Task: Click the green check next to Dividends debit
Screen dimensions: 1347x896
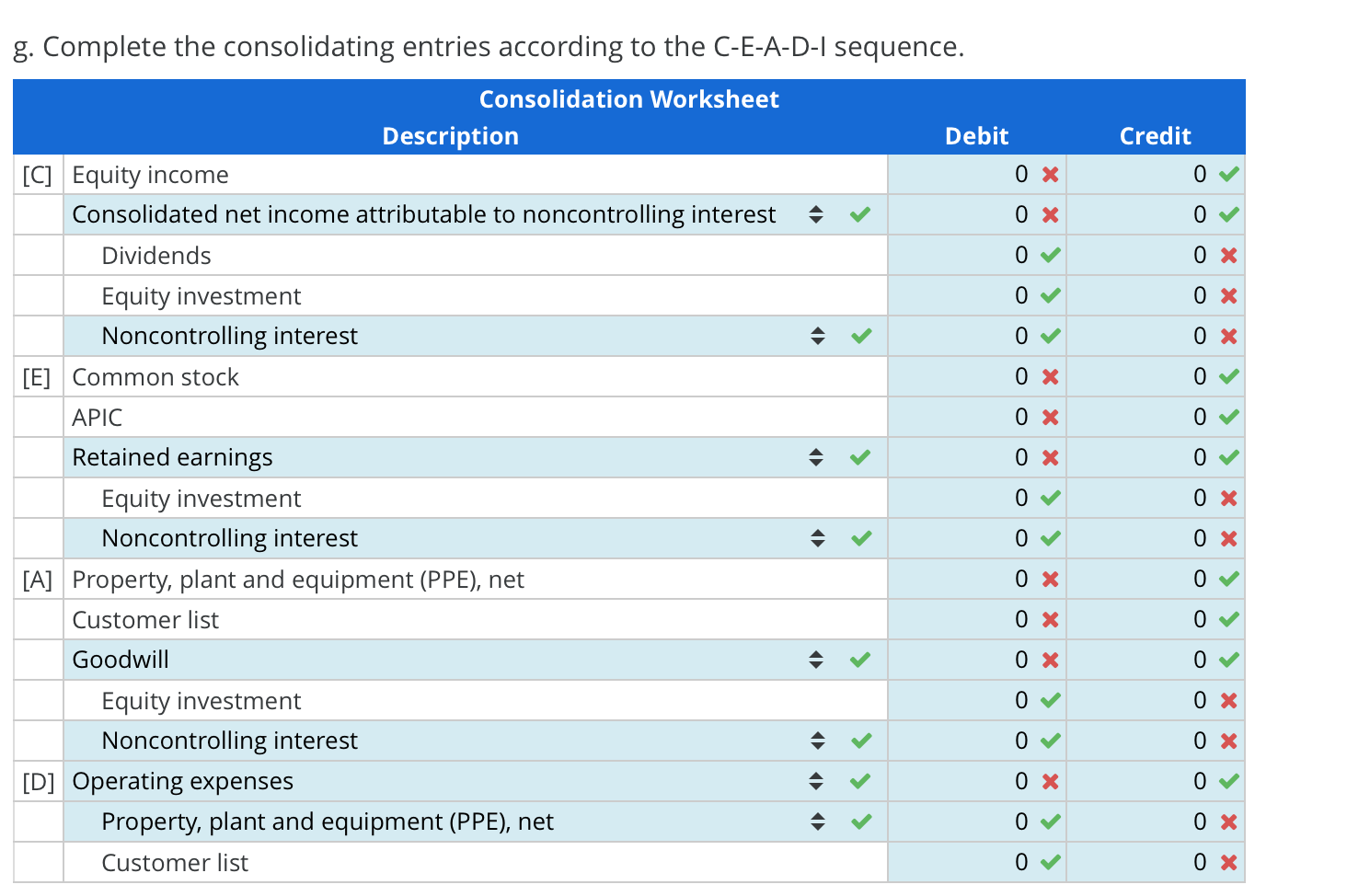Action: pos(1051,255)
